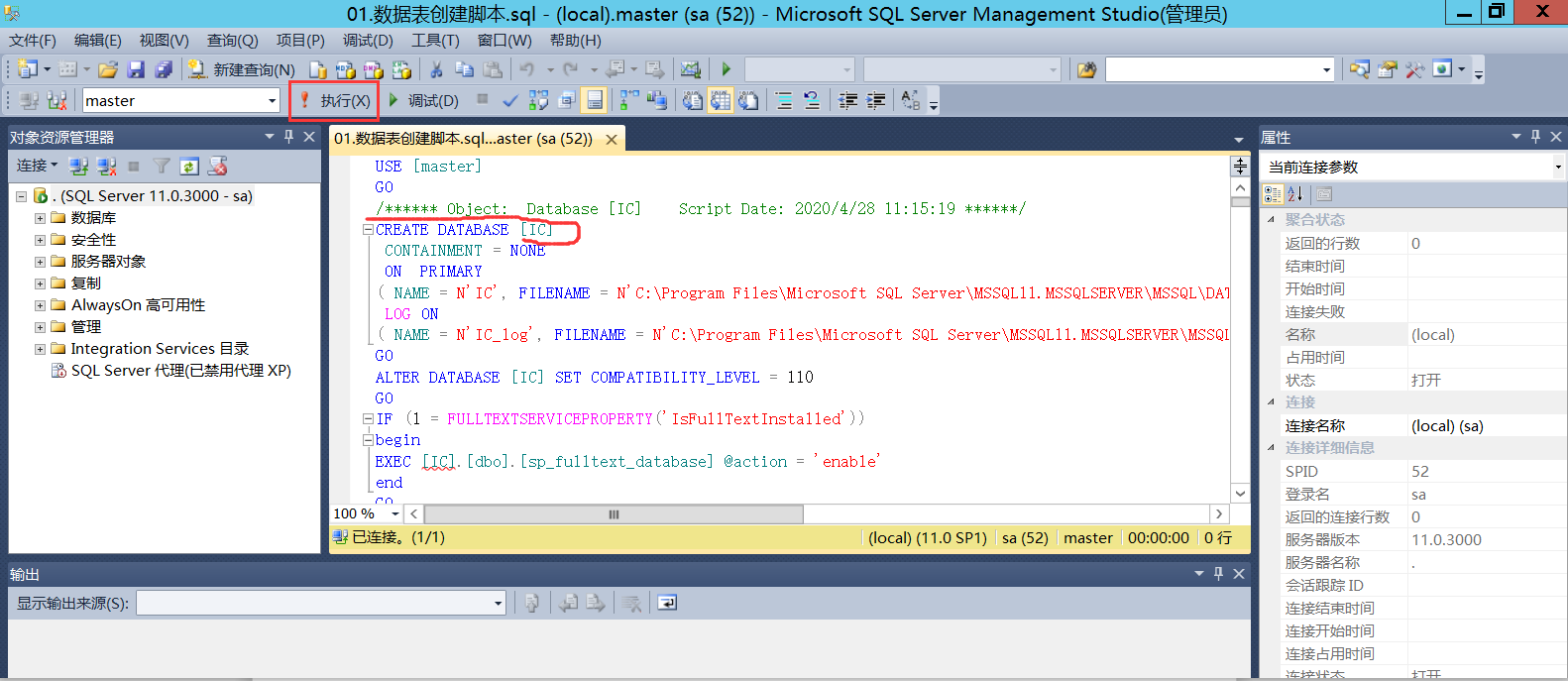Image resolution: width=1568 pixels, height=681 pixels.
Task: Click the Debug (调试) button
Action: 423,100
